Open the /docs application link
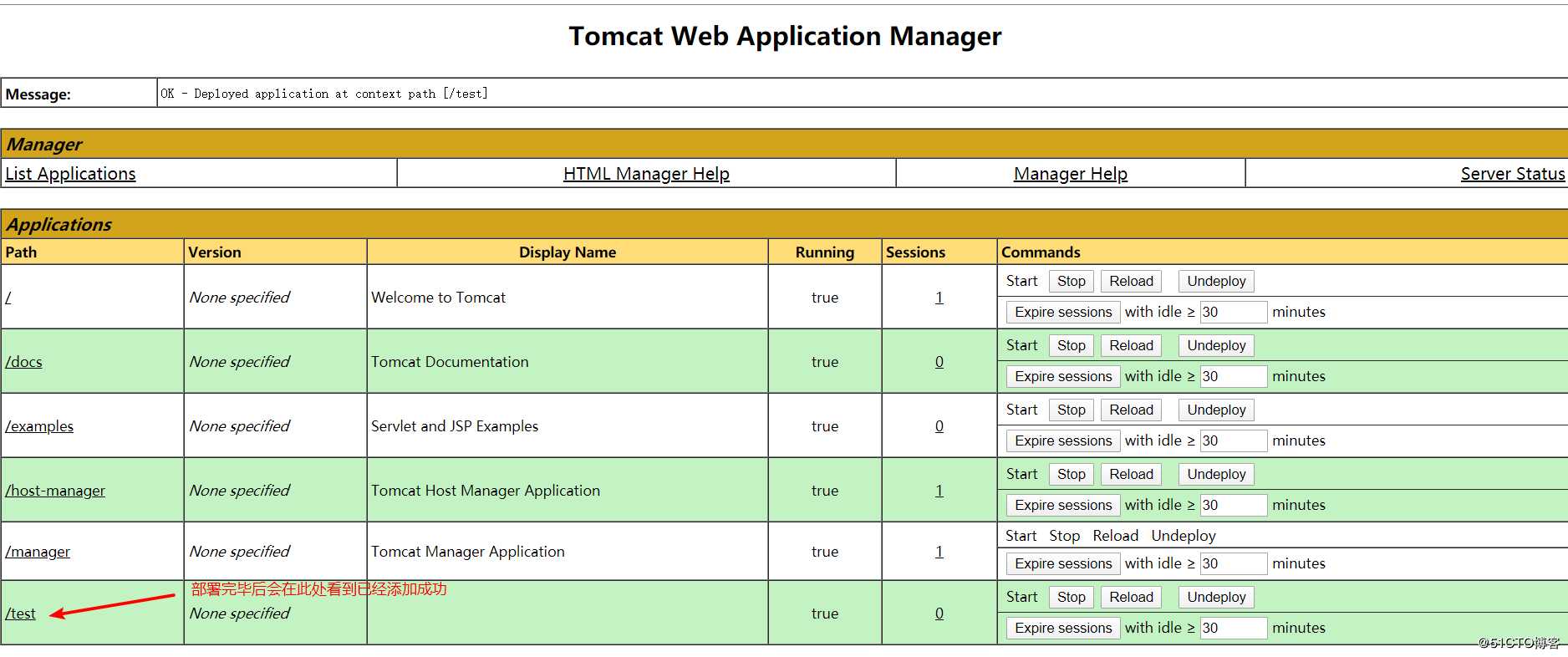 [23, 362]
